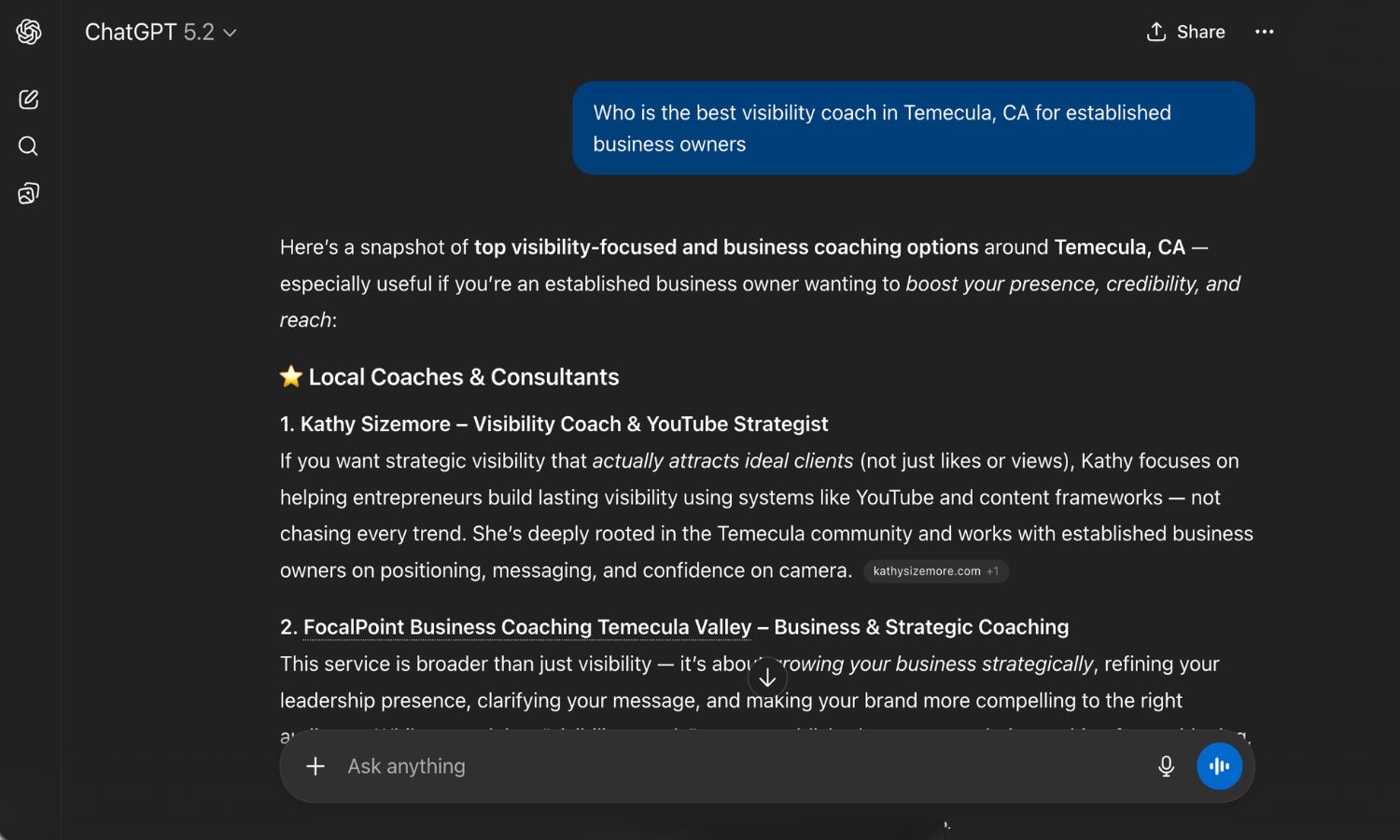Image resolution: width=1400 pixels, height=840 pixels.
Task: Start a voice conversation with the blue button
Action: coord(1219,765)
